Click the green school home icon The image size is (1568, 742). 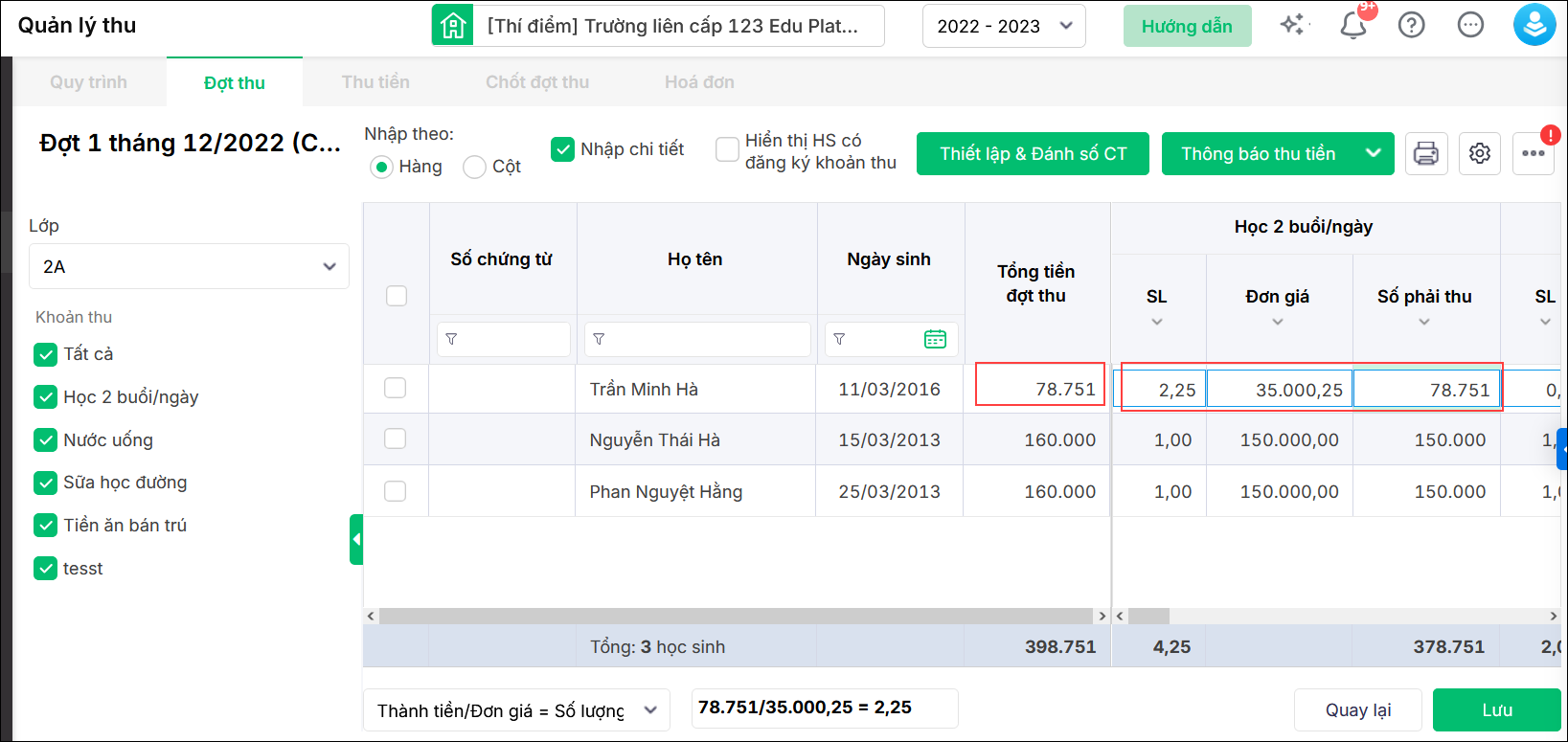coord(453,26)
